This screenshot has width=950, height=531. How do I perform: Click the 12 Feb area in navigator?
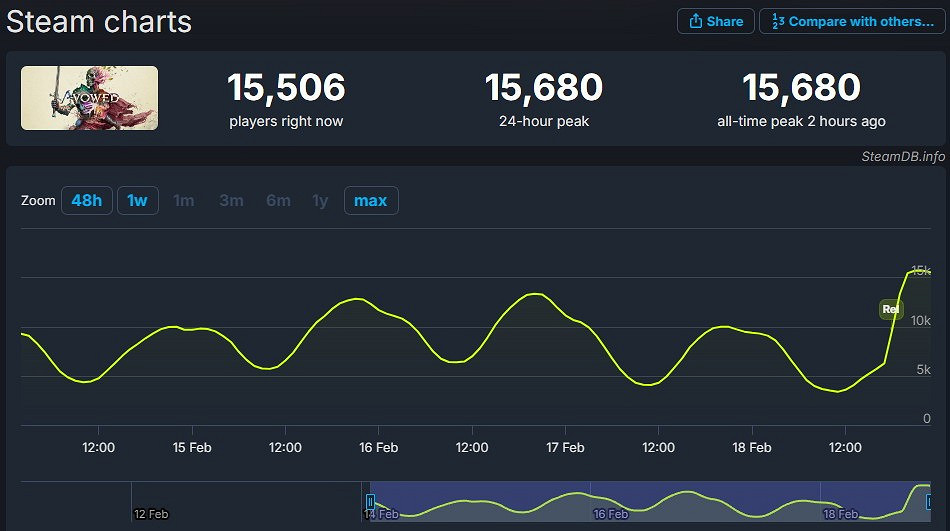pos(150,513)
